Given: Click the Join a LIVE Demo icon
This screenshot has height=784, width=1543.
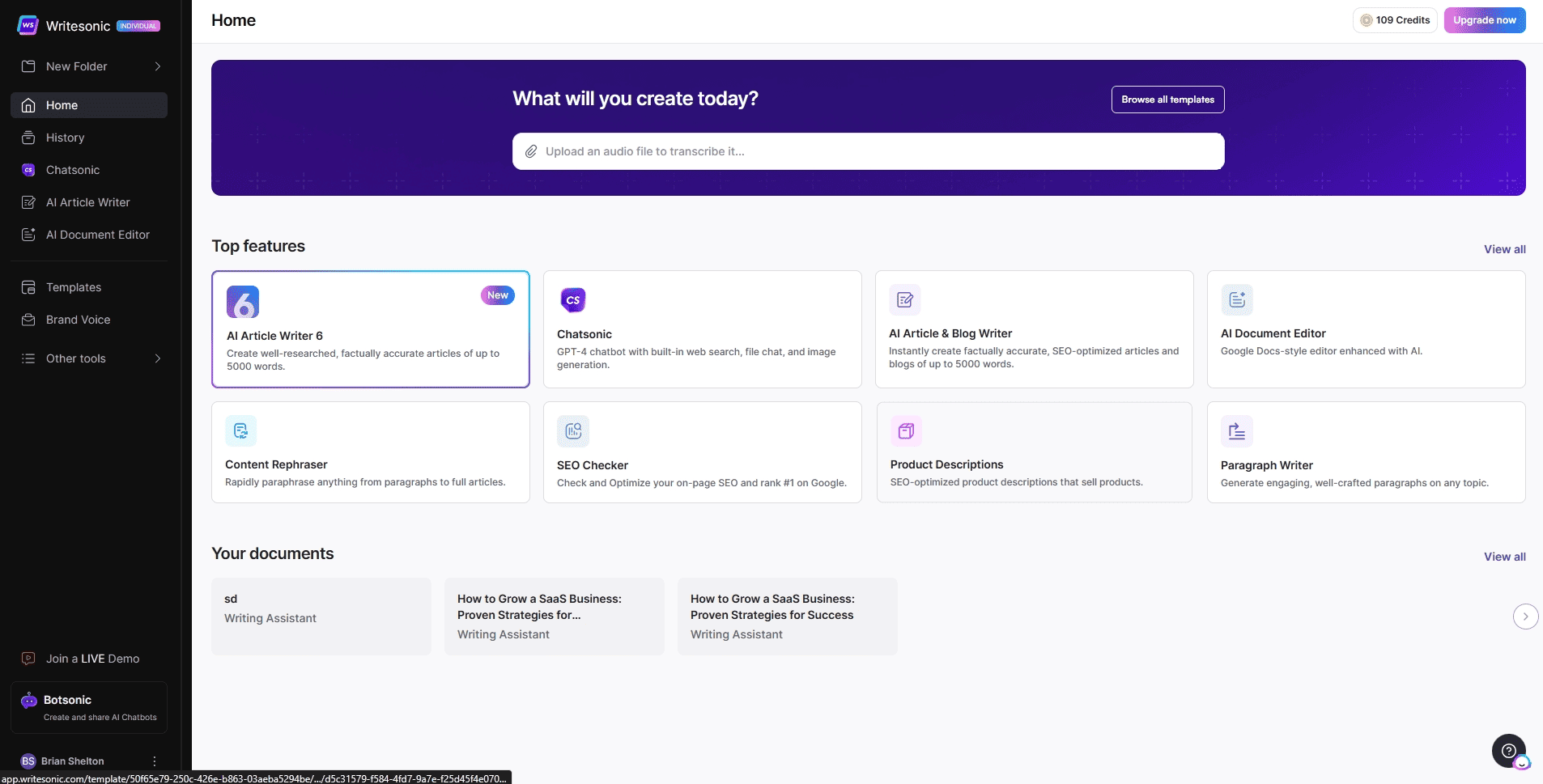Looking at the screenshot, I should coord(28,659).
